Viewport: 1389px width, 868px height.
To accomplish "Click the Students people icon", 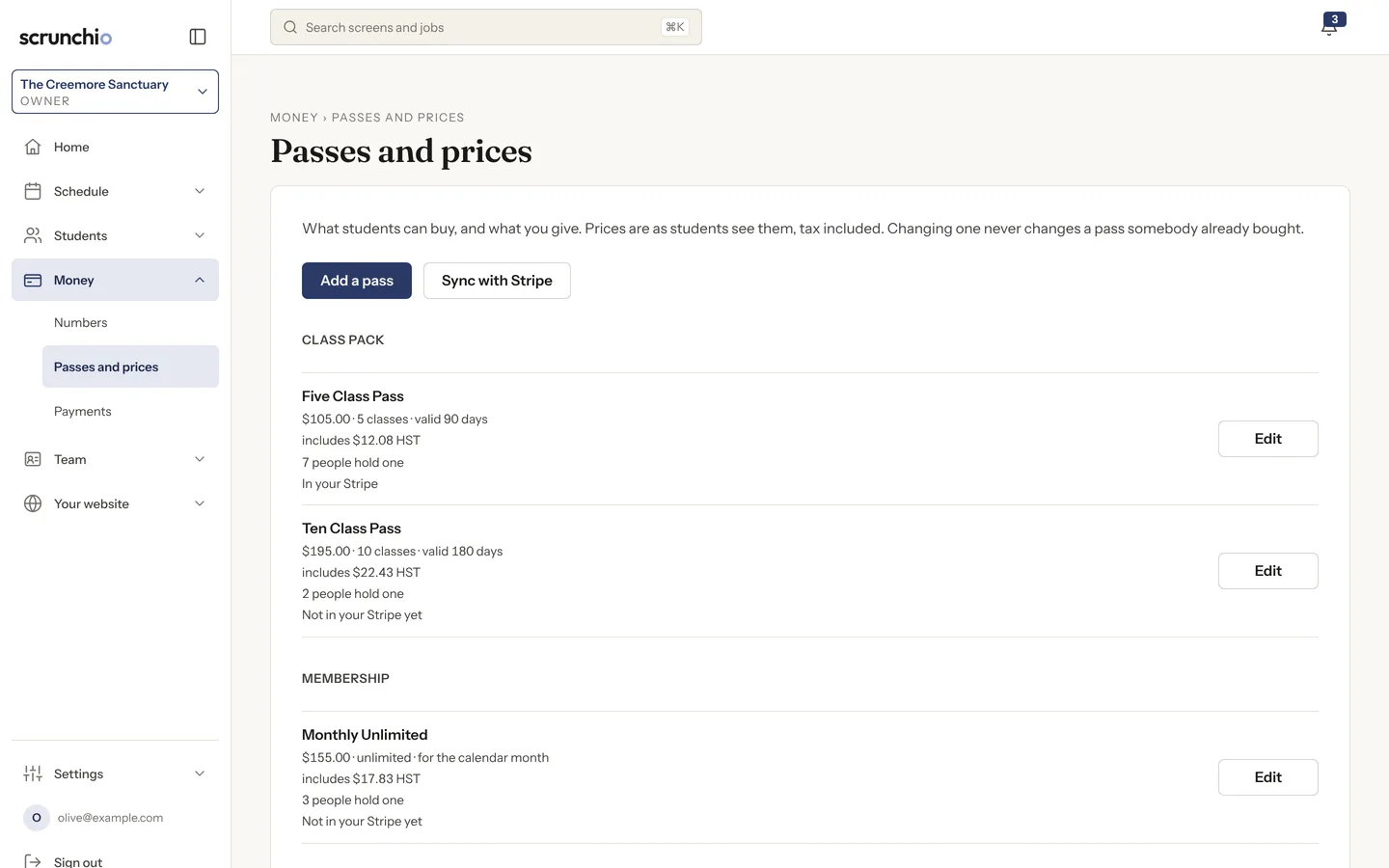I will [33, 235].
